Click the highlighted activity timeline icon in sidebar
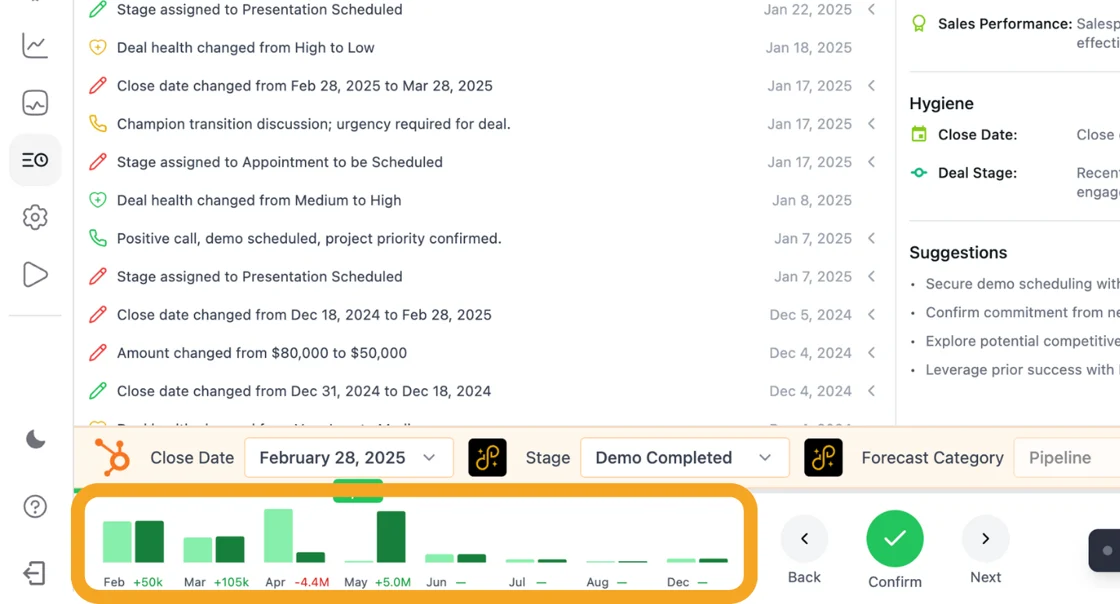Viewport: 1120px width, 604px height. coord(34,160)
